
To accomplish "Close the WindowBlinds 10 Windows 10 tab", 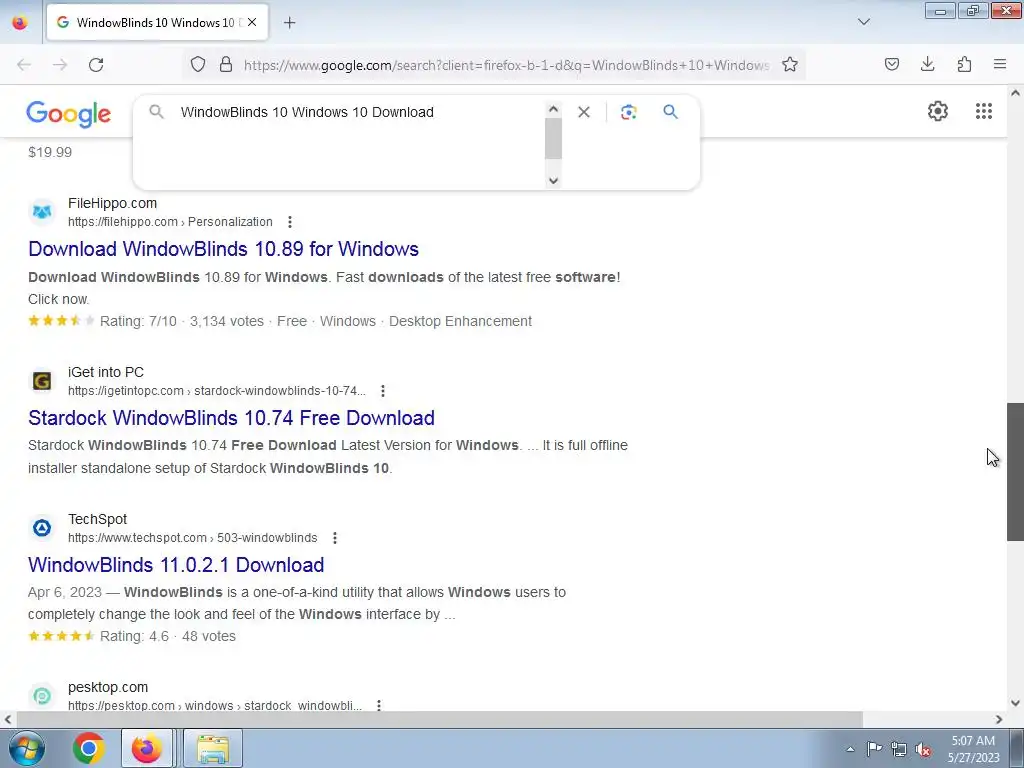I will 252,22.
